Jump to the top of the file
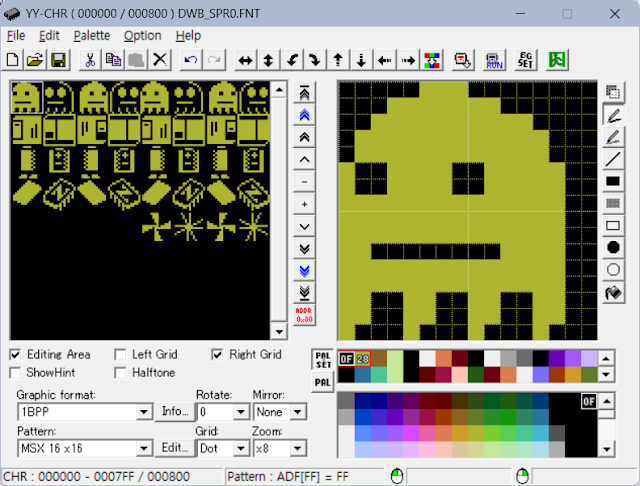640x486 pixels. click(x=304, y=93)
